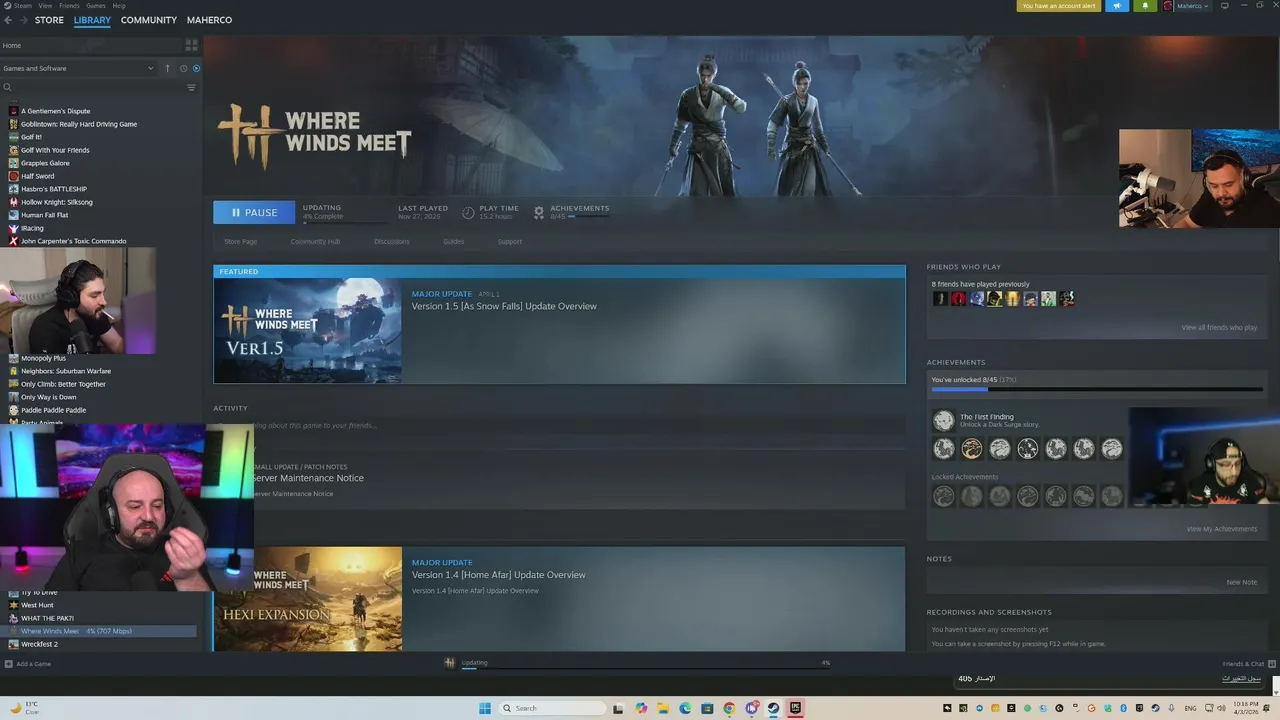Show recent games via the clock filter icon
Screen dimensions: 1280x720
(183, 68)
